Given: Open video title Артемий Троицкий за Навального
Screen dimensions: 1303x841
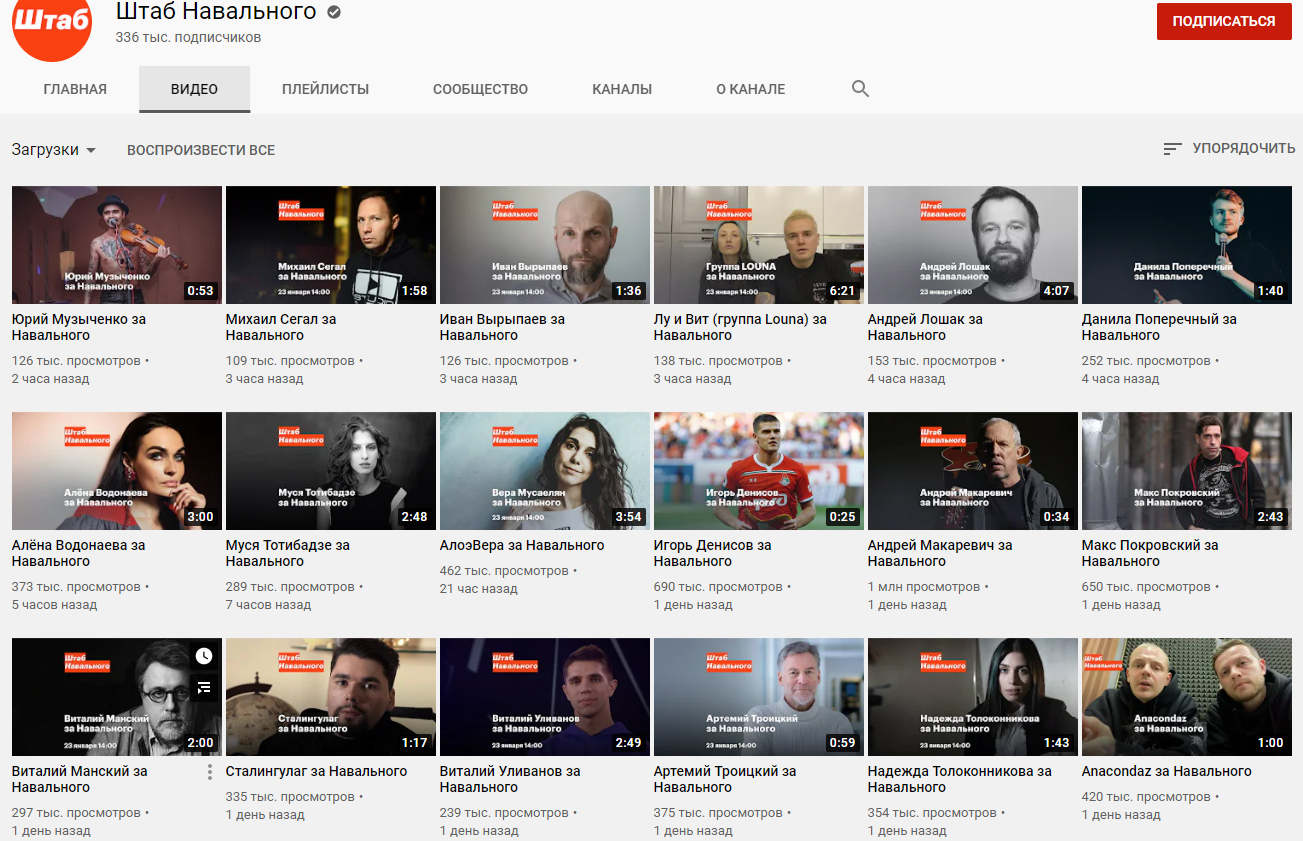Looking at the screenshot, I should [725, 779].
